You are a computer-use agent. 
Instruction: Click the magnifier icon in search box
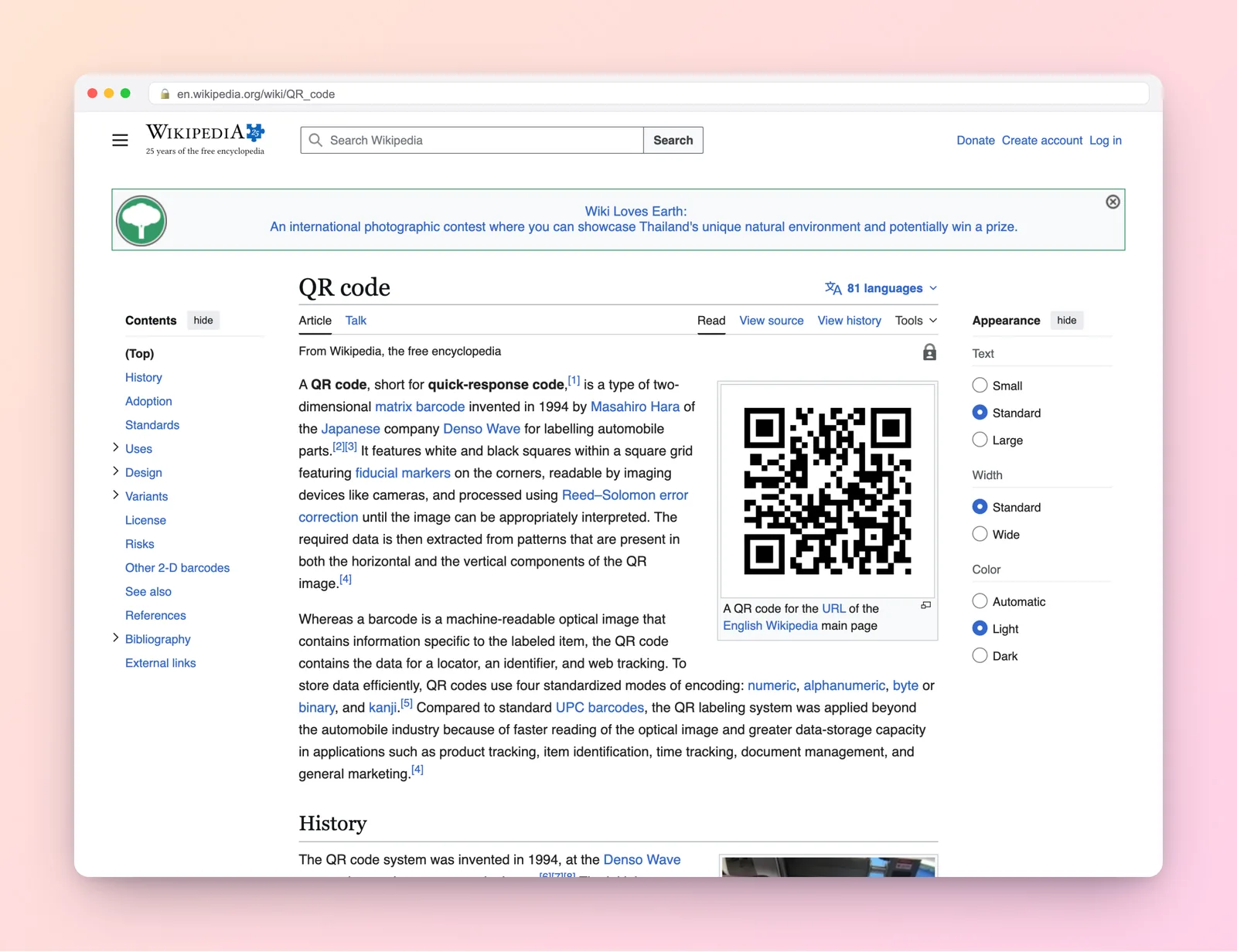pyautogui.click(x=315, y=140)
